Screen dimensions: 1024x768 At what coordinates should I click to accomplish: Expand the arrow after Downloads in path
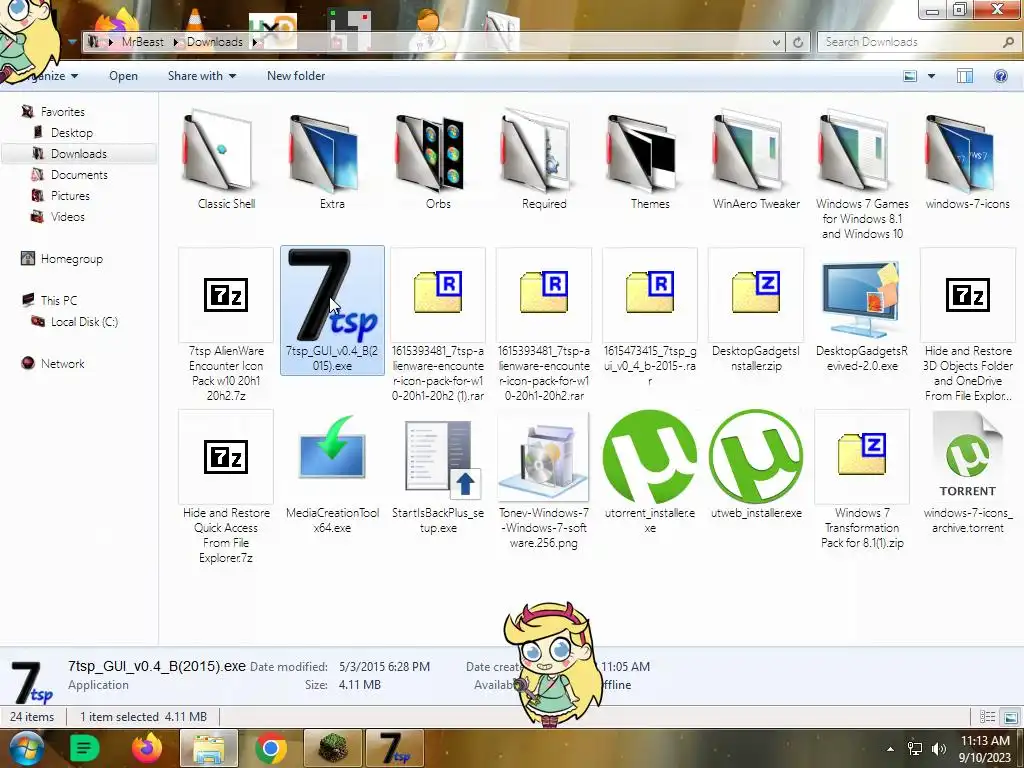(255, 42)
